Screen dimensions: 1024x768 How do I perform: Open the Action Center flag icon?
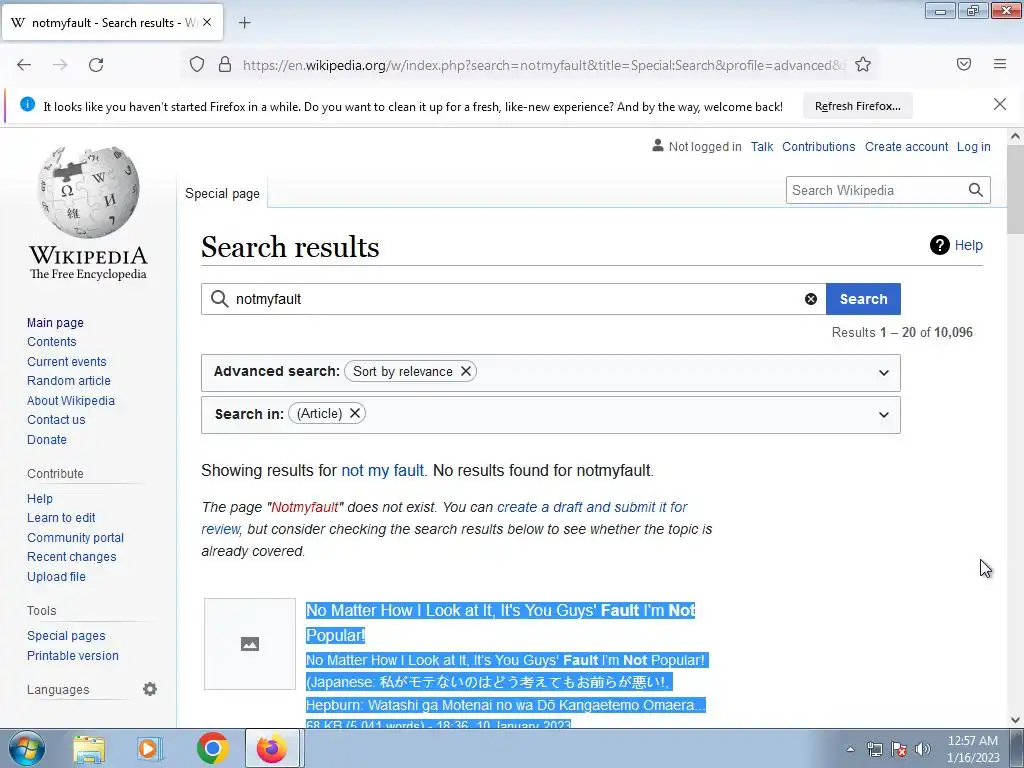coord(899,749)
